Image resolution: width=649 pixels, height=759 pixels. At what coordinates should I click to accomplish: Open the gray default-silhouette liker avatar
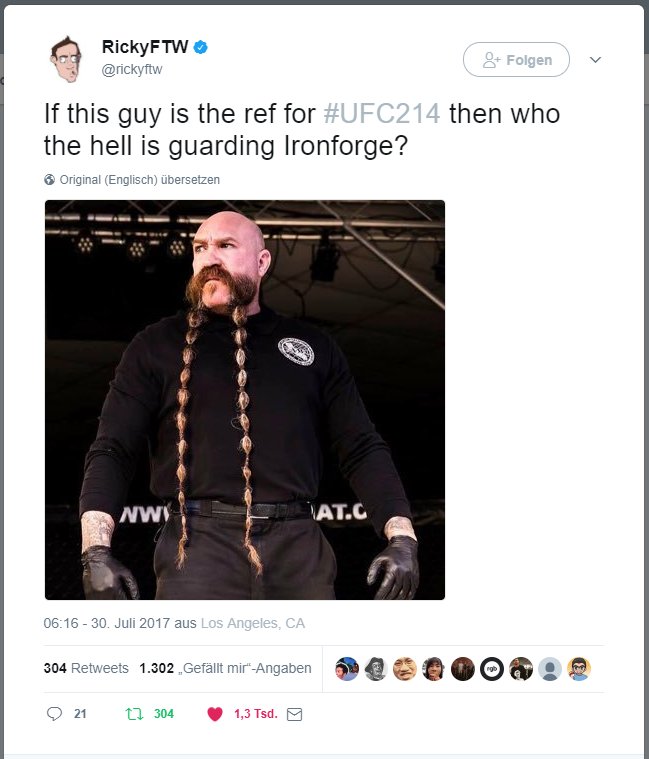550,669
